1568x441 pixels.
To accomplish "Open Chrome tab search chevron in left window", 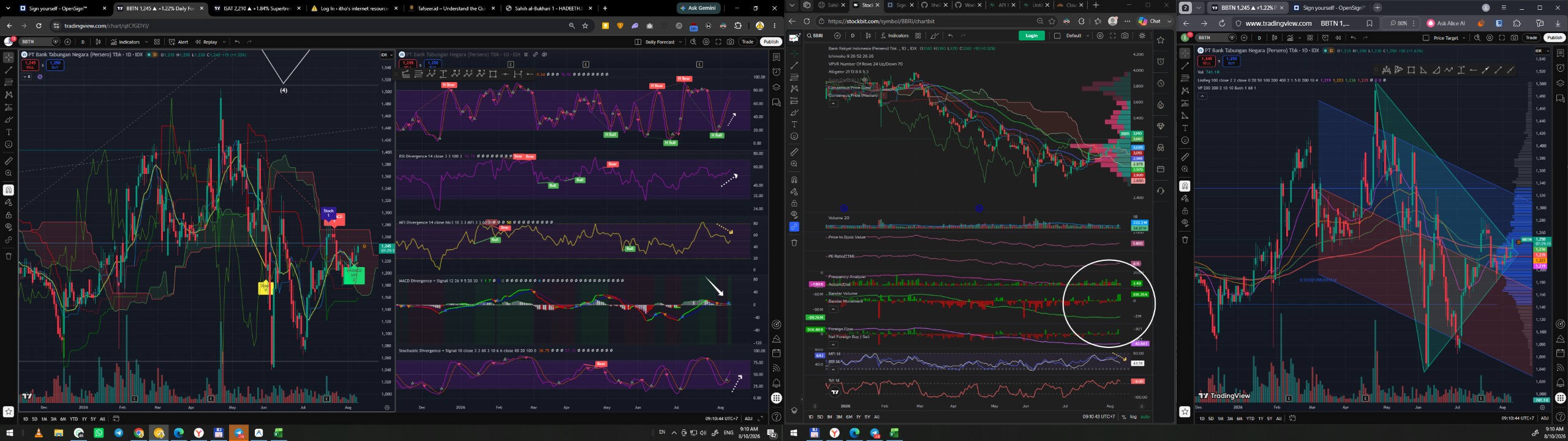I will pos(9,8).
